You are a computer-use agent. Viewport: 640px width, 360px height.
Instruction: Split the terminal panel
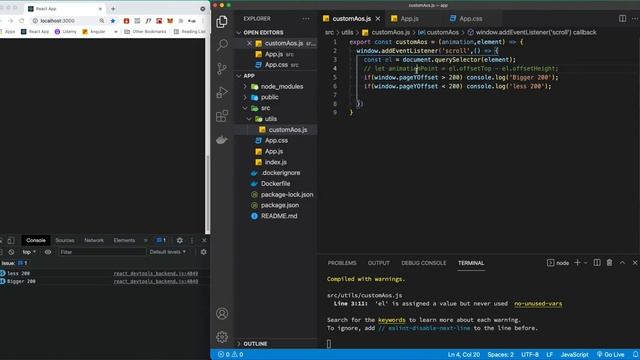click(597, 263)
